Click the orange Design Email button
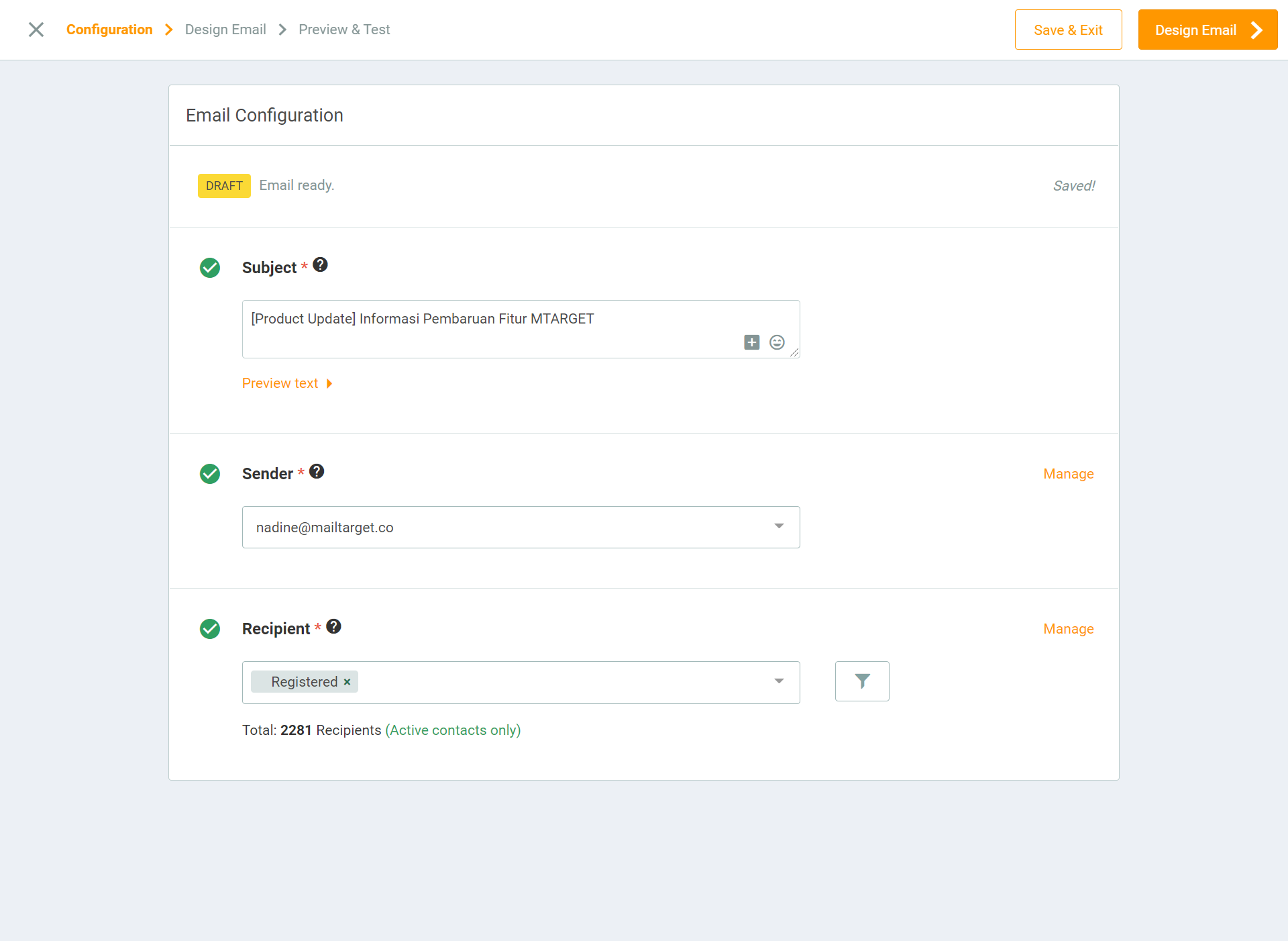This screenshot has height=941, width=1288. click(1207, 30)
